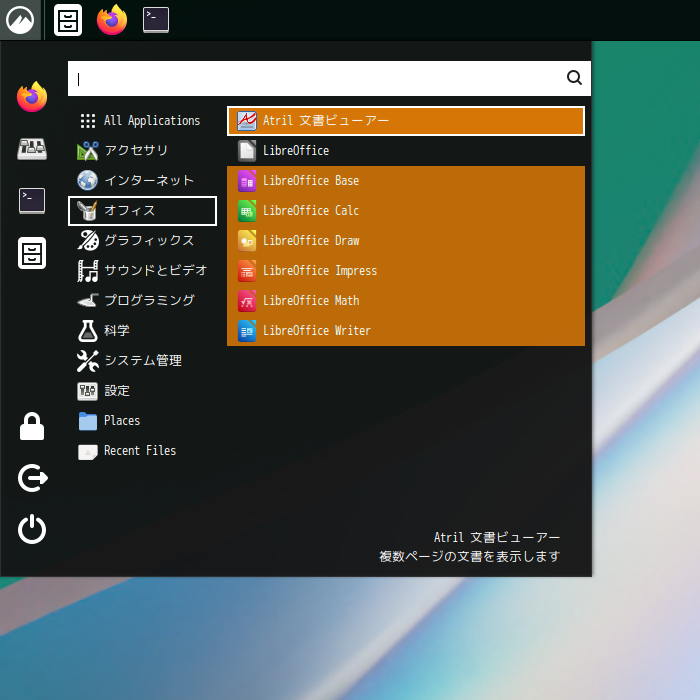The image size is (700, 700).
Task: Click the log out icon
Action: point(32,479)
